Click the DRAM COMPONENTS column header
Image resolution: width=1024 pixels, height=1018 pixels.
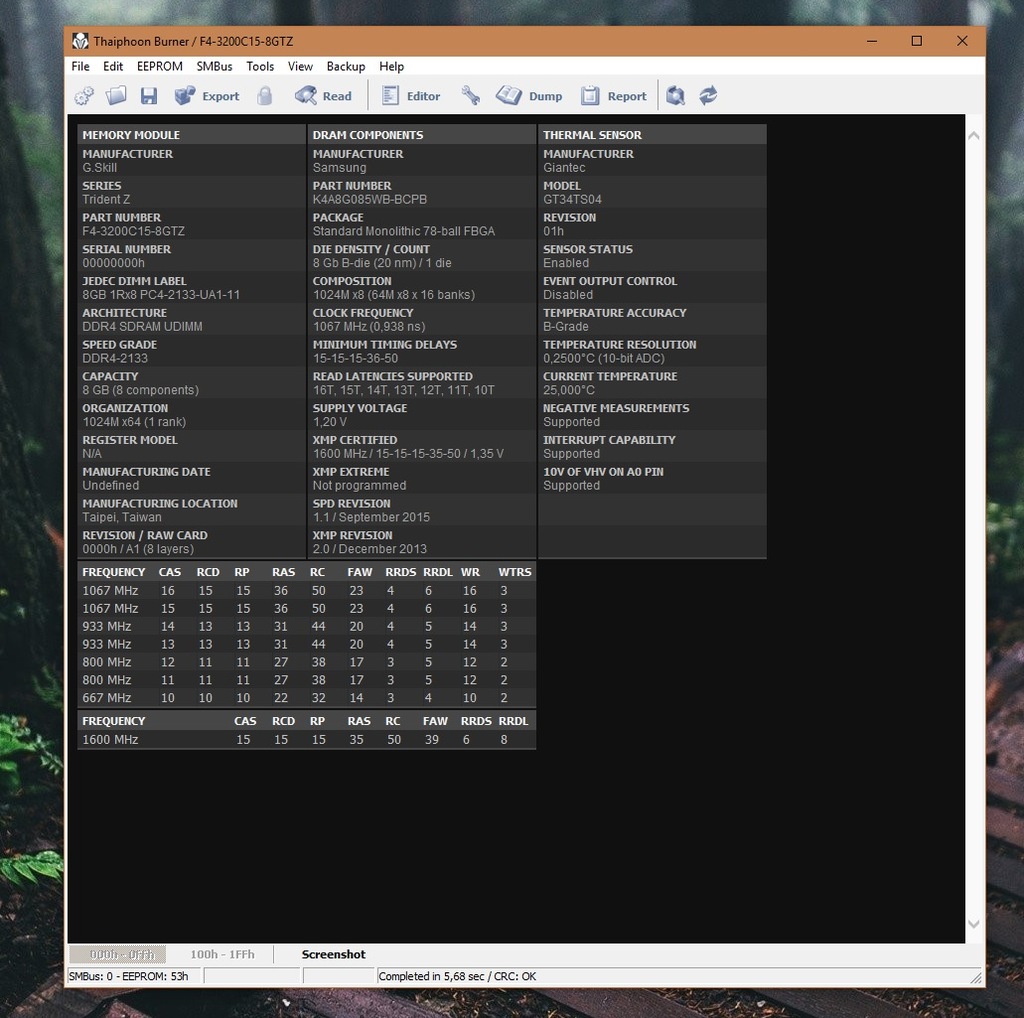click(422, 135)
